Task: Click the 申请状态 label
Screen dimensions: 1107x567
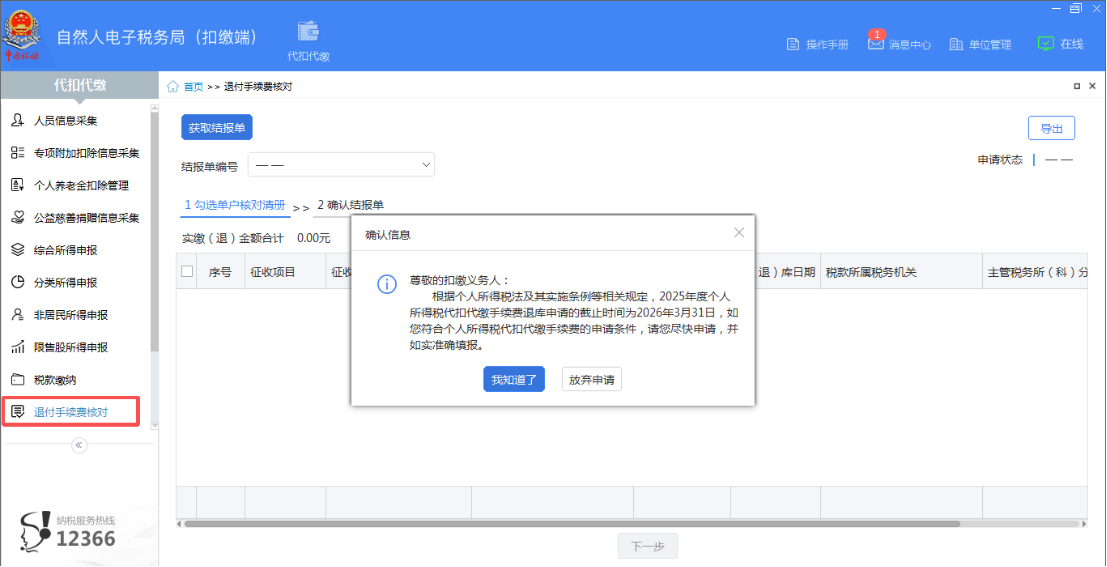Action: coord(1000,160)
